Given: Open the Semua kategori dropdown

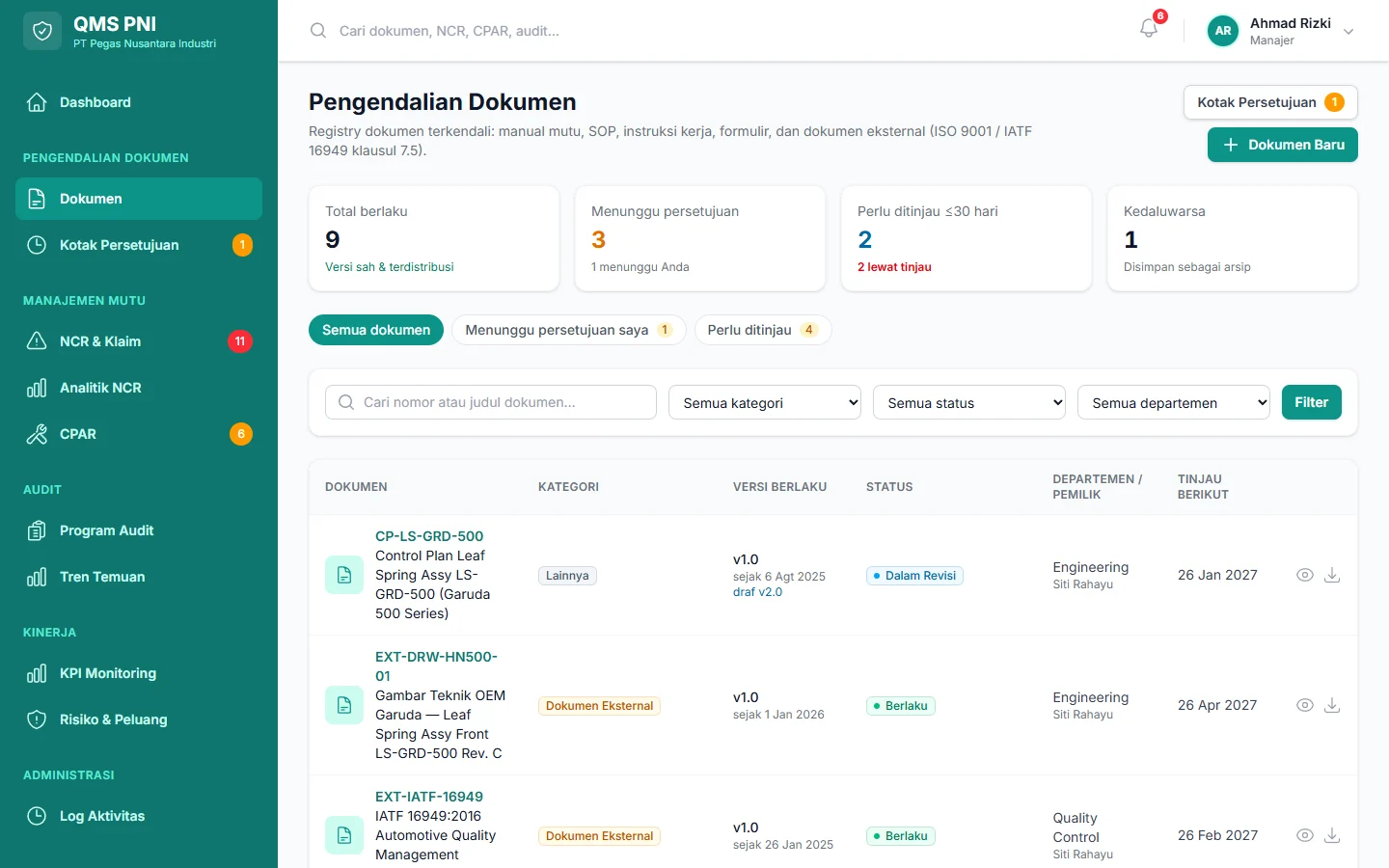Looking at the screenshot, I should coord(765,402).
